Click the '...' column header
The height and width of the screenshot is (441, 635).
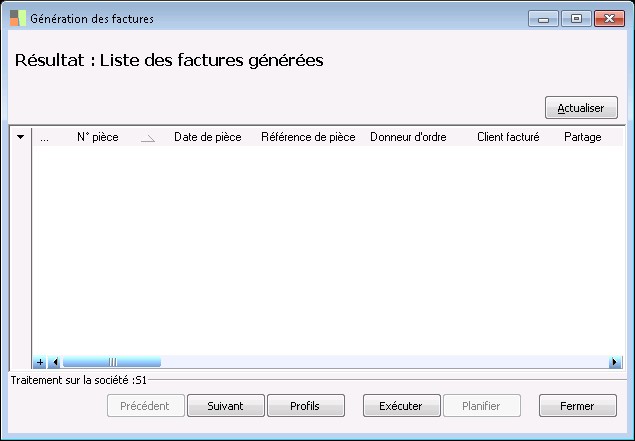click(44, 138)
